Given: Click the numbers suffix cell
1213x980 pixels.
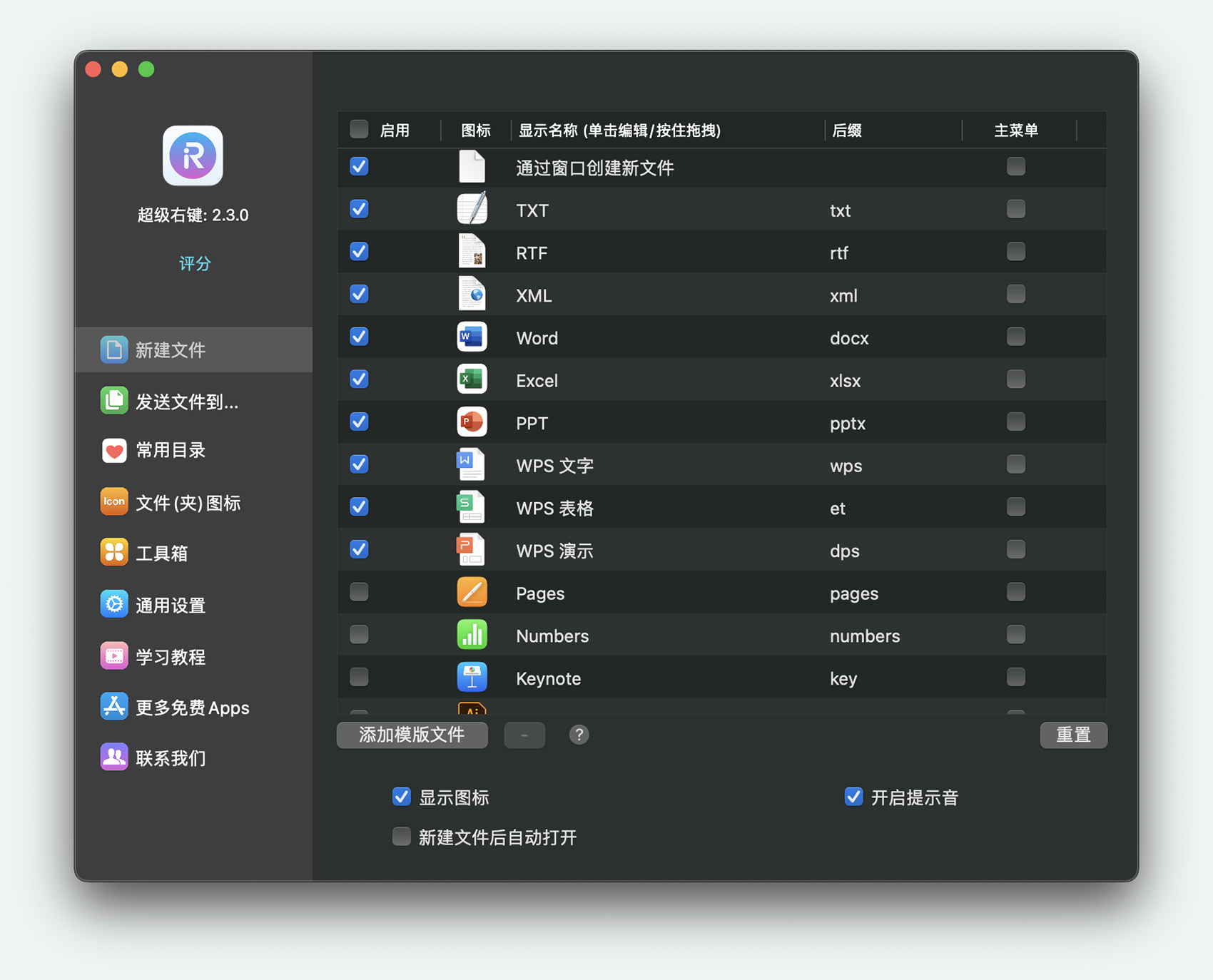Looking at the screenshot, I should (x=865, y=636).
